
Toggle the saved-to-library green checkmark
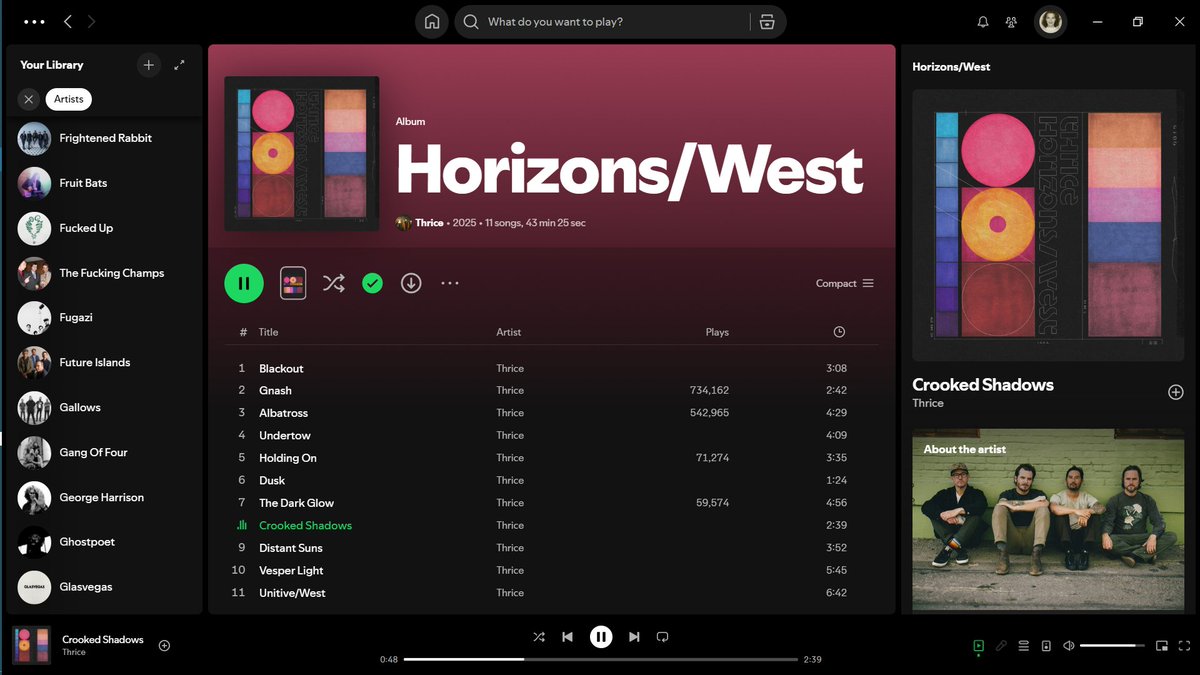pyautogui.click(x=372, y=284)
